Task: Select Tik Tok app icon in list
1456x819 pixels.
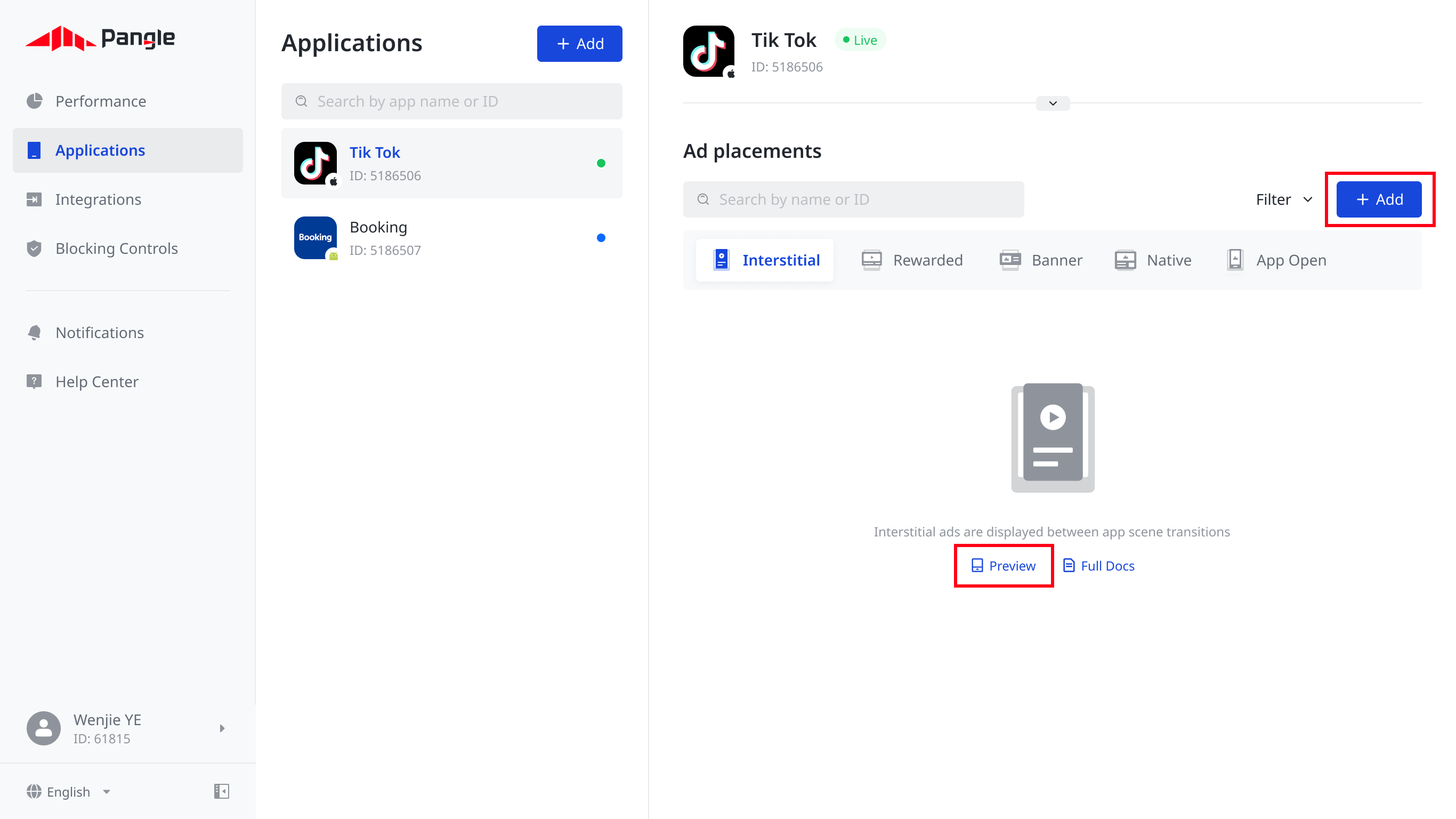Action: (316, 164)
